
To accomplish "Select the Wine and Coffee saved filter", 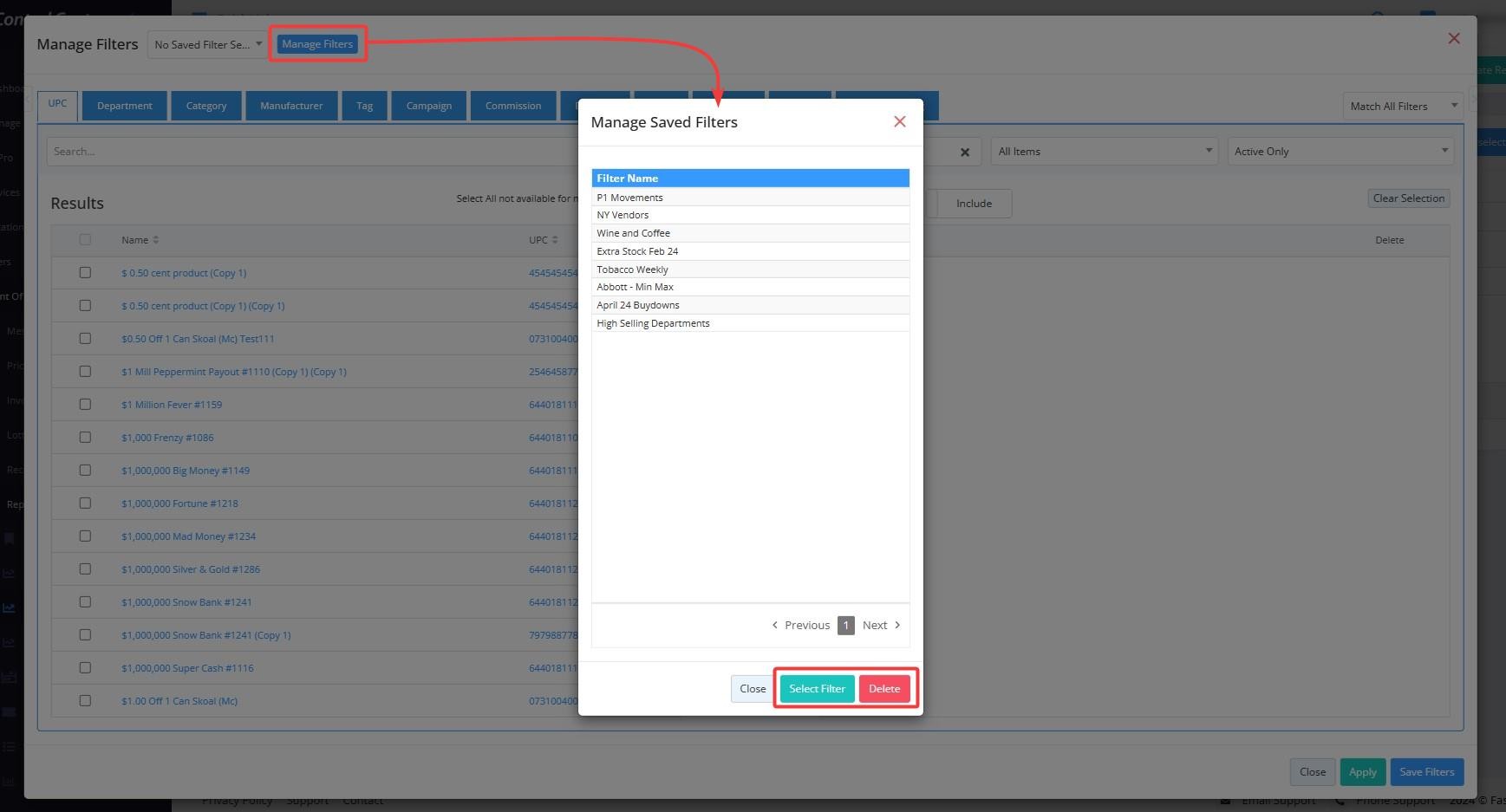I will [750, 233].
